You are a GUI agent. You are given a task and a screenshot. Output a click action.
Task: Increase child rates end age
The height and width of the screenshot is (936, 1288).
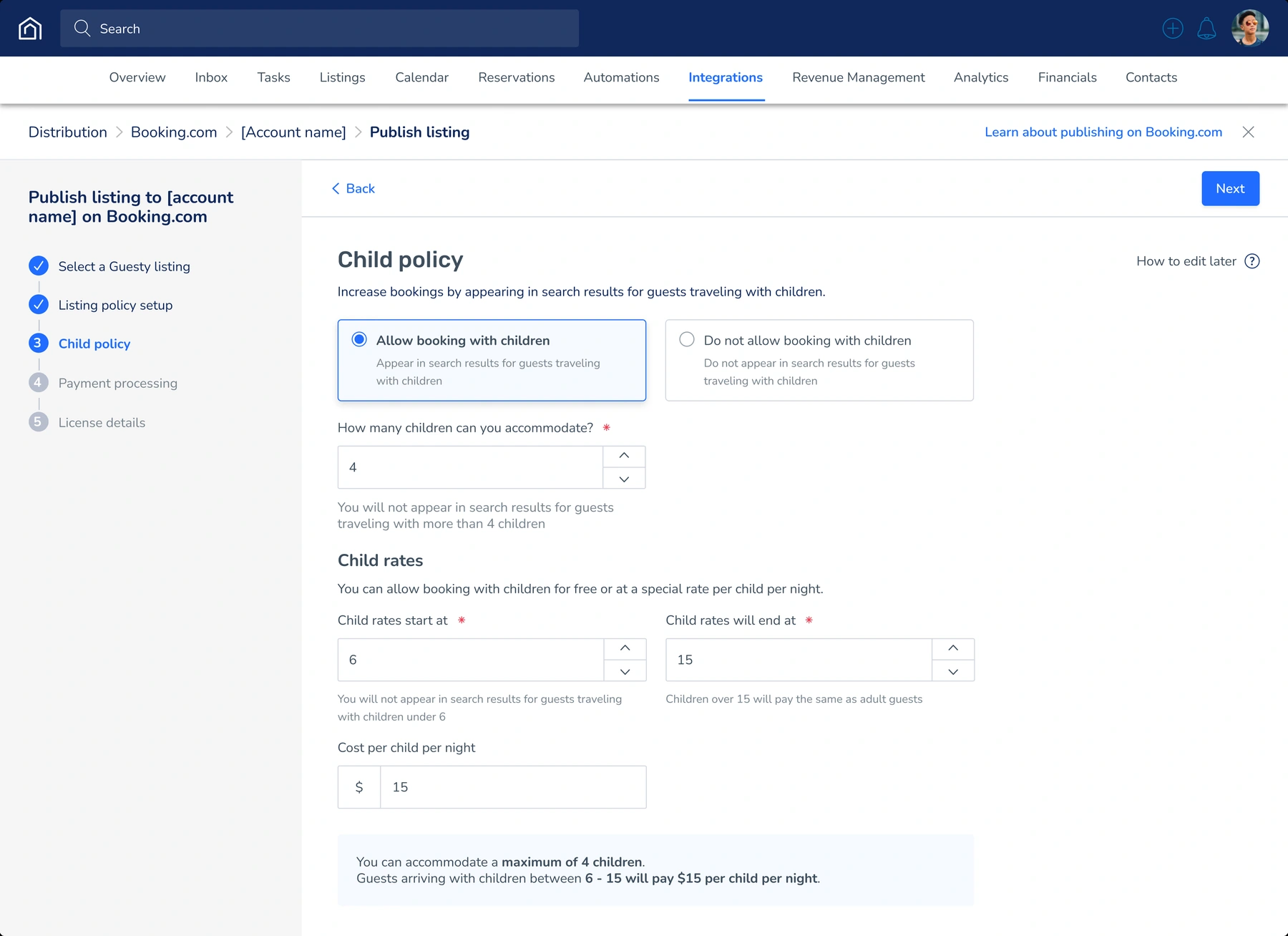tap(953, 649)
